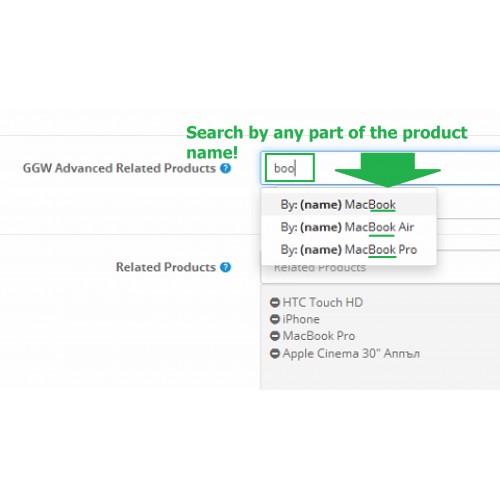
Task: Remove MacBook Pro using its minus icon
Action: pos(275,336)
